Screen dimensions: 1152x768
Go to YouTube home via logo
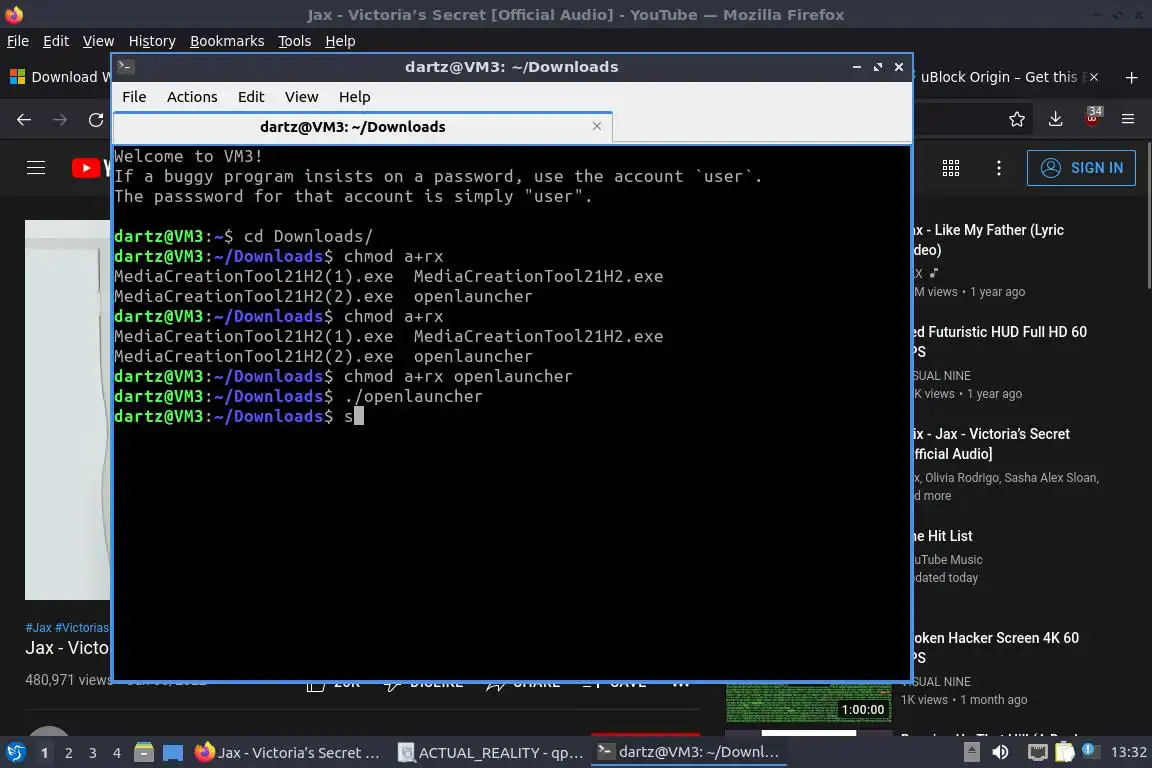[x=91, y=168]
